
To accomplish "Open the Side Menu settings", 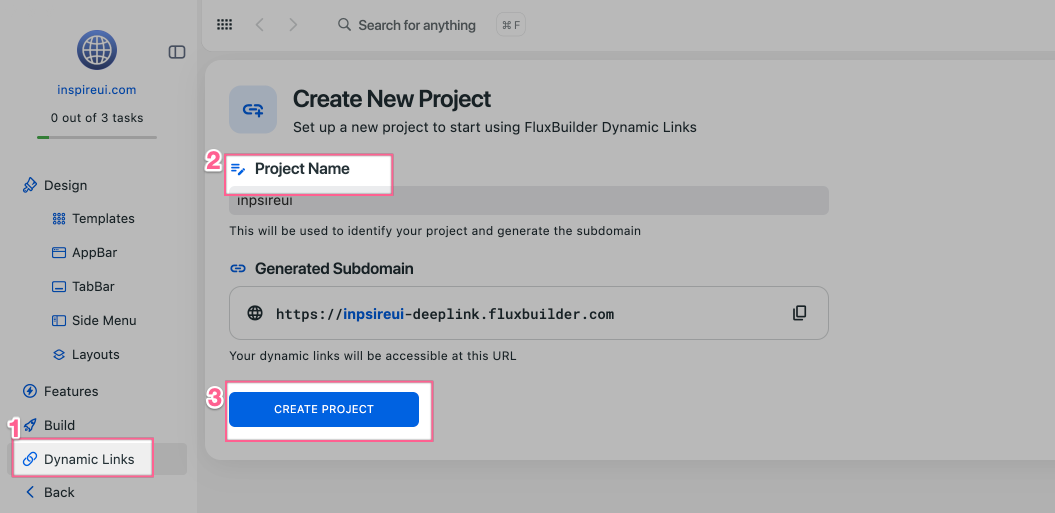I will click(x=103, y=321).
